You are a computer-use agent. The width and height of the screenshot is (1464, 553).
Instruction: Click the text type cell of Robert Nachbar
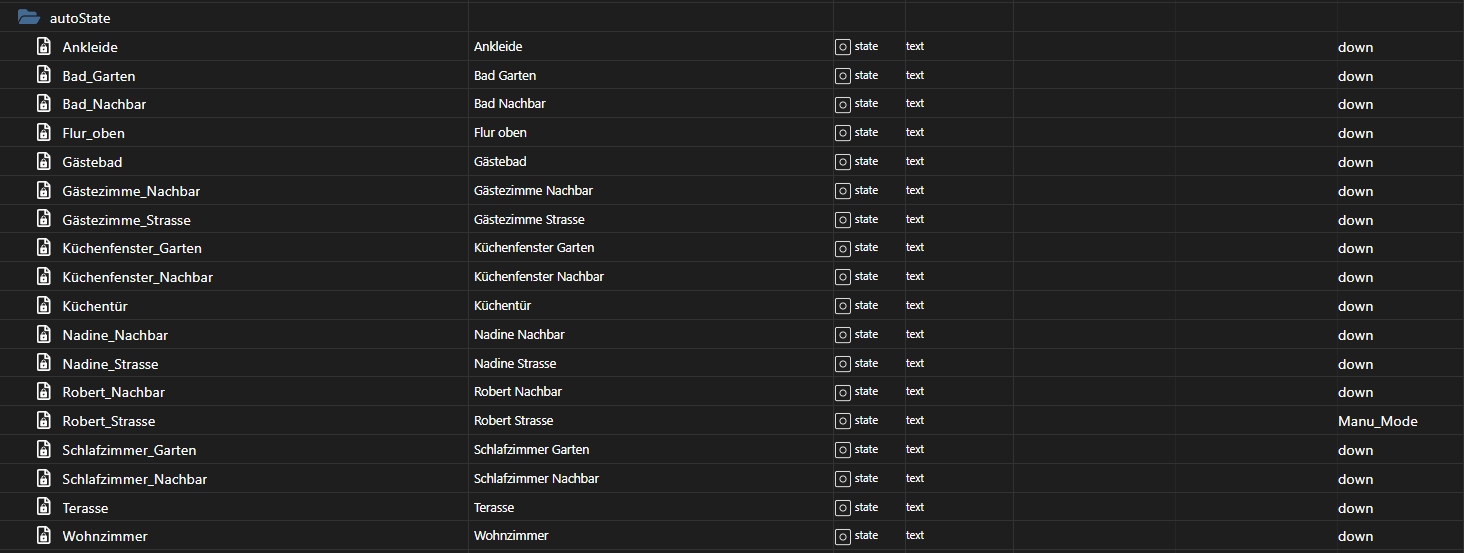914,391
